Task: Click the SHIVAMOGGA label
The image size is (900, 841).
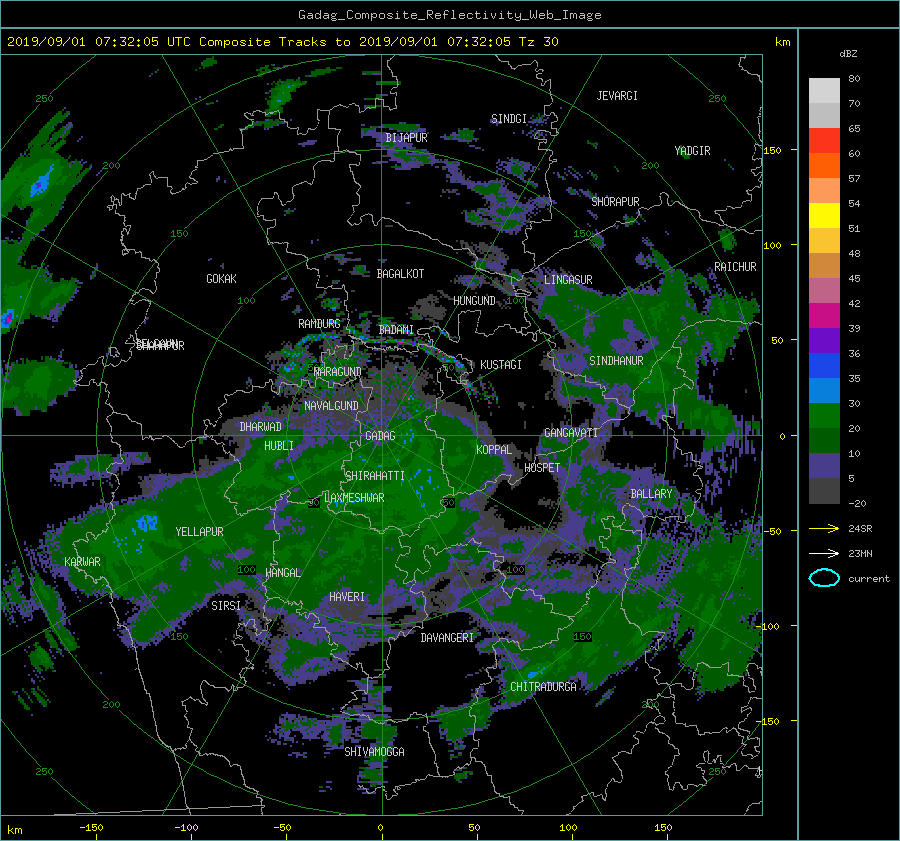Action: tap(374, 752)
